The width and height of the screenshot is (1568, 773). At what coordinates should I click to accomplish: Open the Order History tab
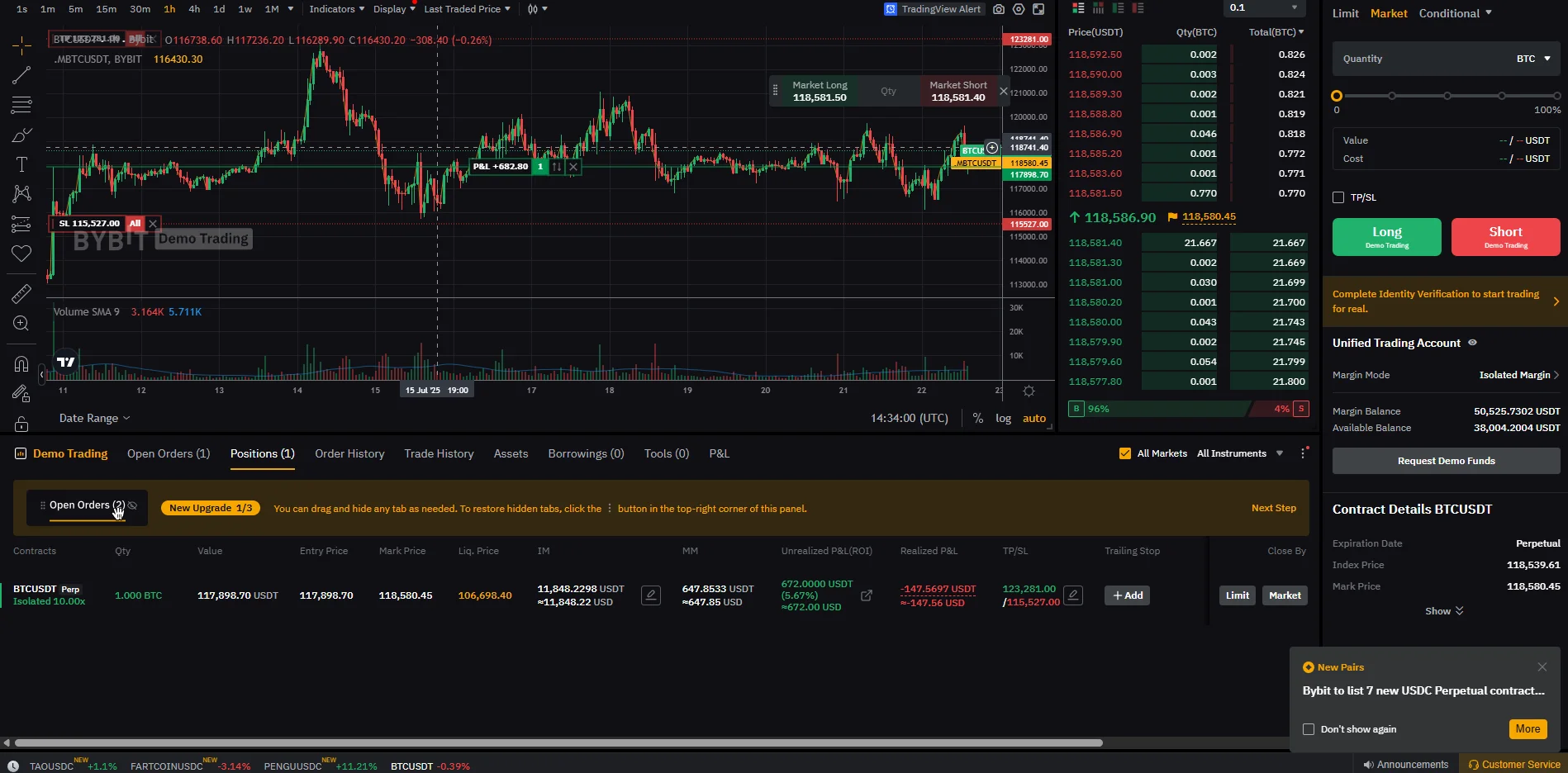tap(349, 453)
